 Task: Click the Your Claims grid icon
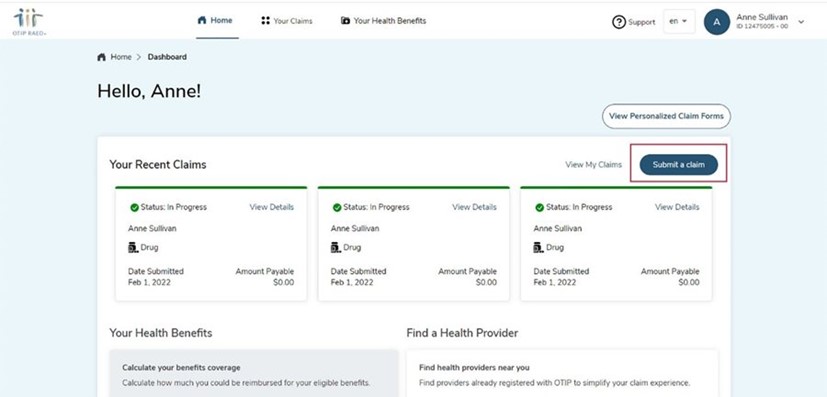pos(265,21)
